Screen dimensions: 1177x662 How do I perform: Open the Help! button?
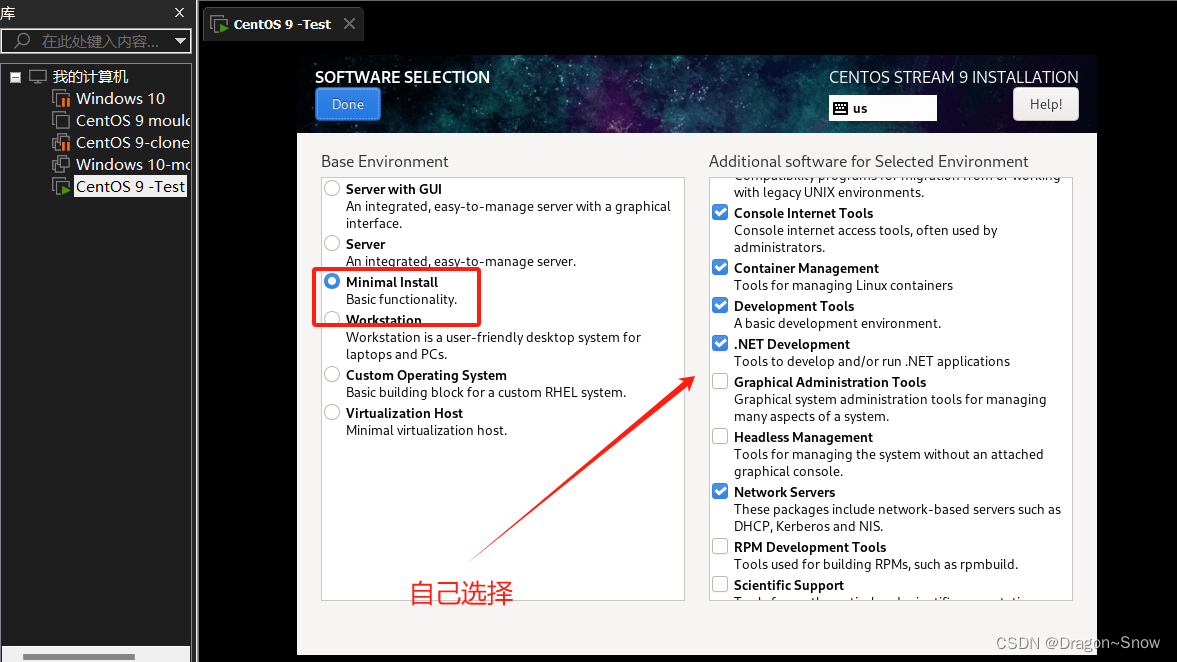click(1046, 104)
